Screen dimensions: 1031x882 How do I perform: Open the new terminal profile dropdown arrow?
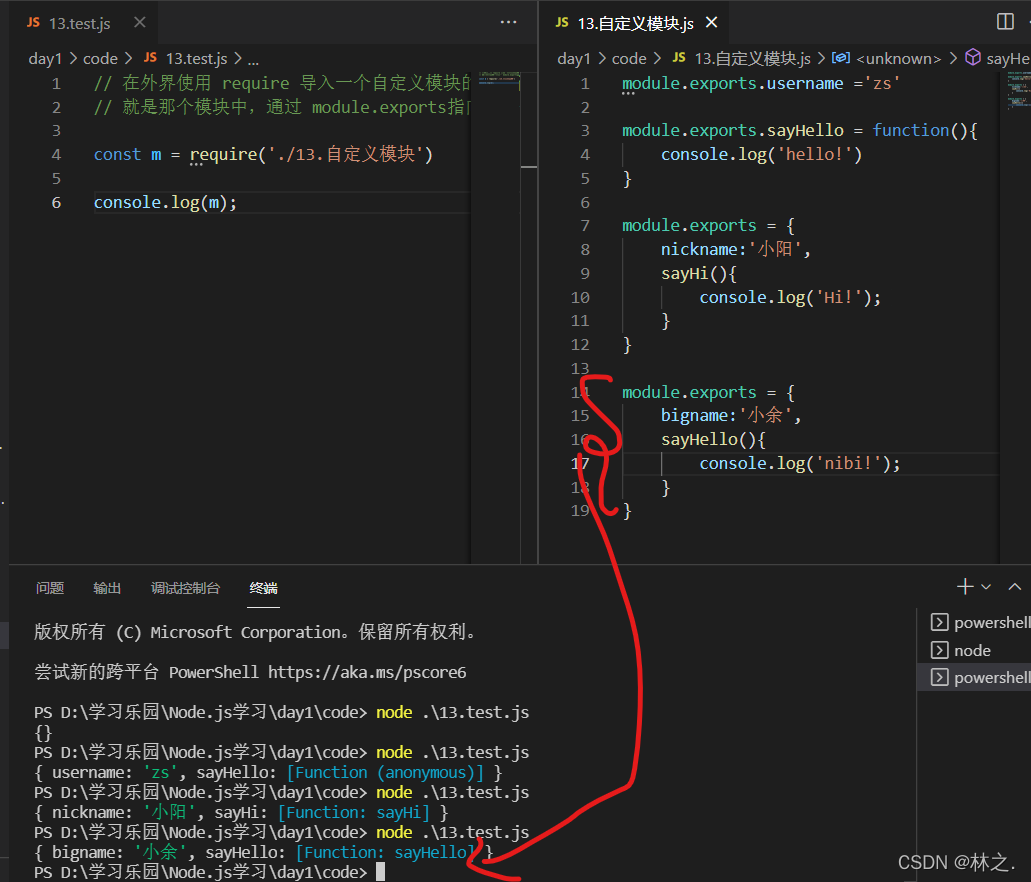[986, 587]
